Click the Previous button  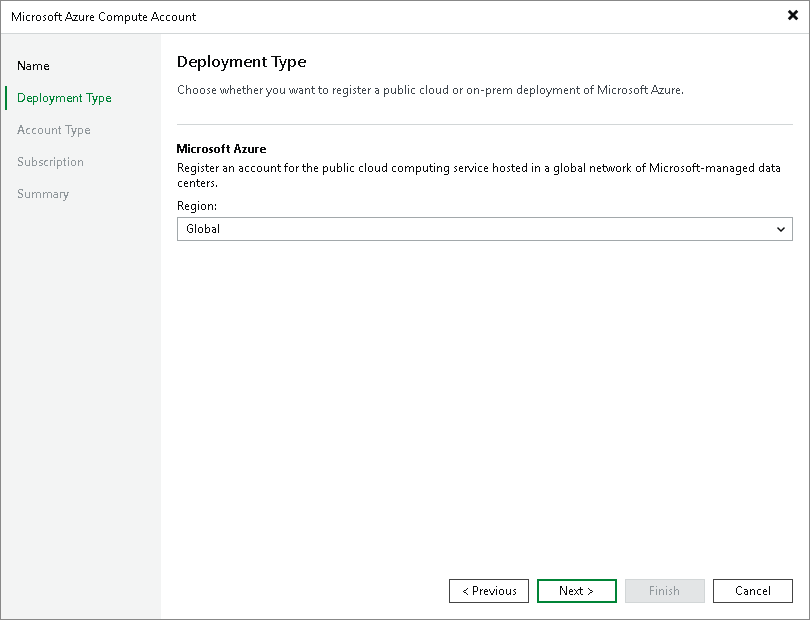(x=489, y=591)
